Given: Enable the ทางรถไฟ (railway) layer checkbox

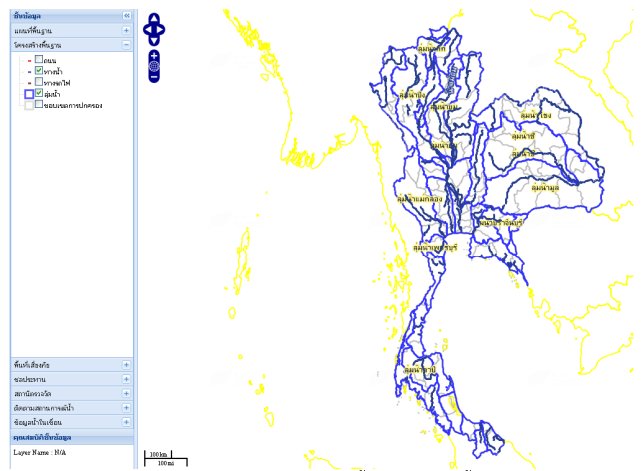Looking at the screenshot, I should pyautogui.click(x=38, y=82).
